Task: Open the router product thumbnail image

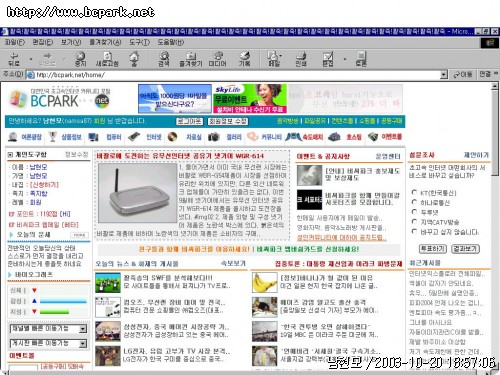Action: [138, 193]
